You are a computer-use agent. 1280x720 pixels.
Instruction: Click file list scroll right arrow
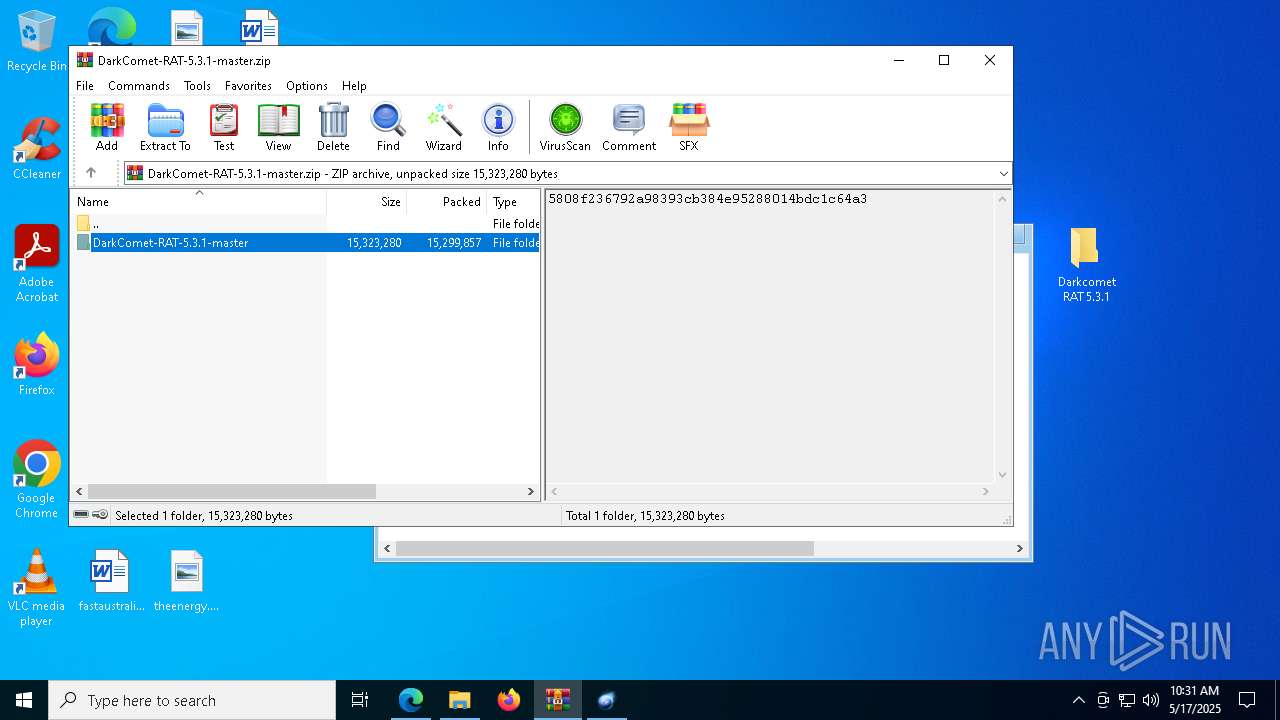(531, 491)
